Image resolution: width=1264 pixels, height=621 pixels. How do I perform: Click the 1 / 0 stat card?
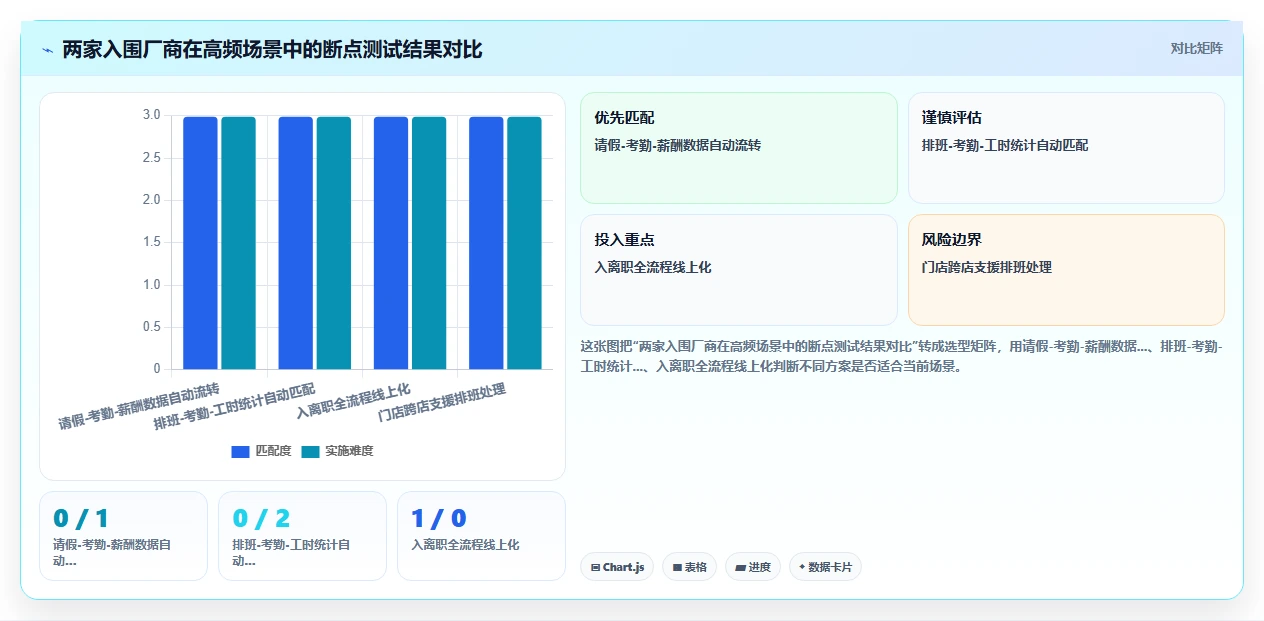pyautogui.click(x=481, y=536)
